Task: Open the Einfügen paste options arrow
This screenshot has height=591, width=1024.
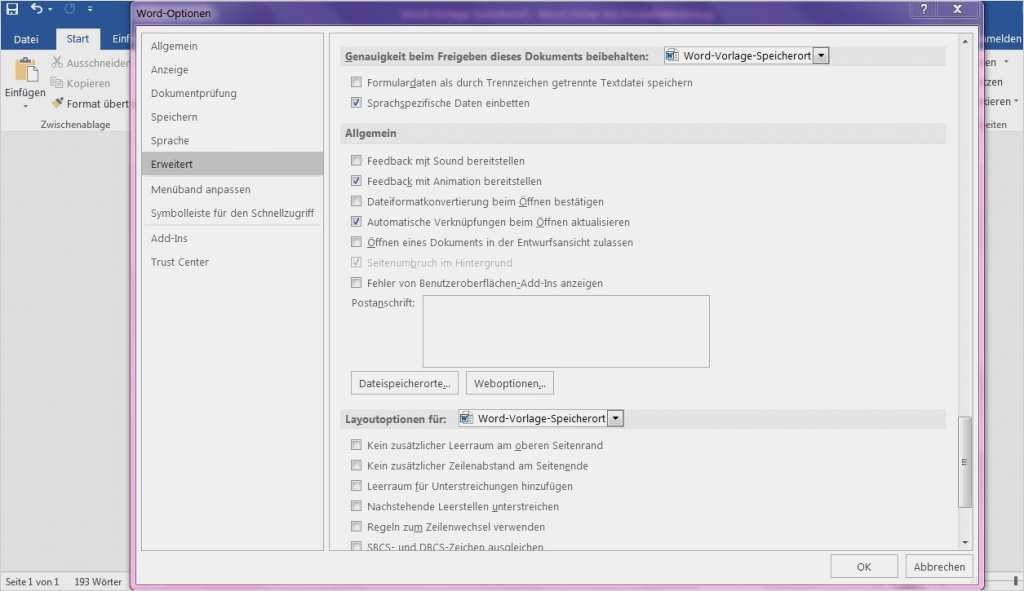Action: point(25,105)
